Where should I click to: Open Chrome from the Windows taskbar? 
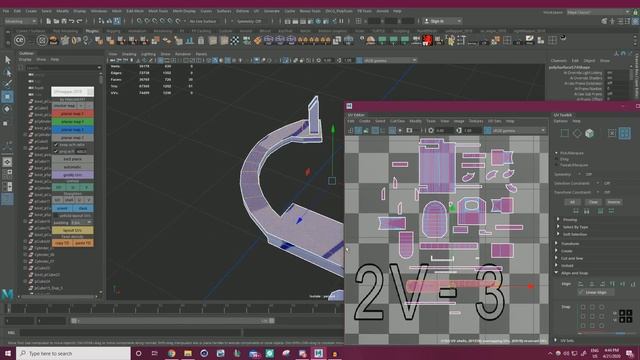pyautogui.click(x=171, y=353)
